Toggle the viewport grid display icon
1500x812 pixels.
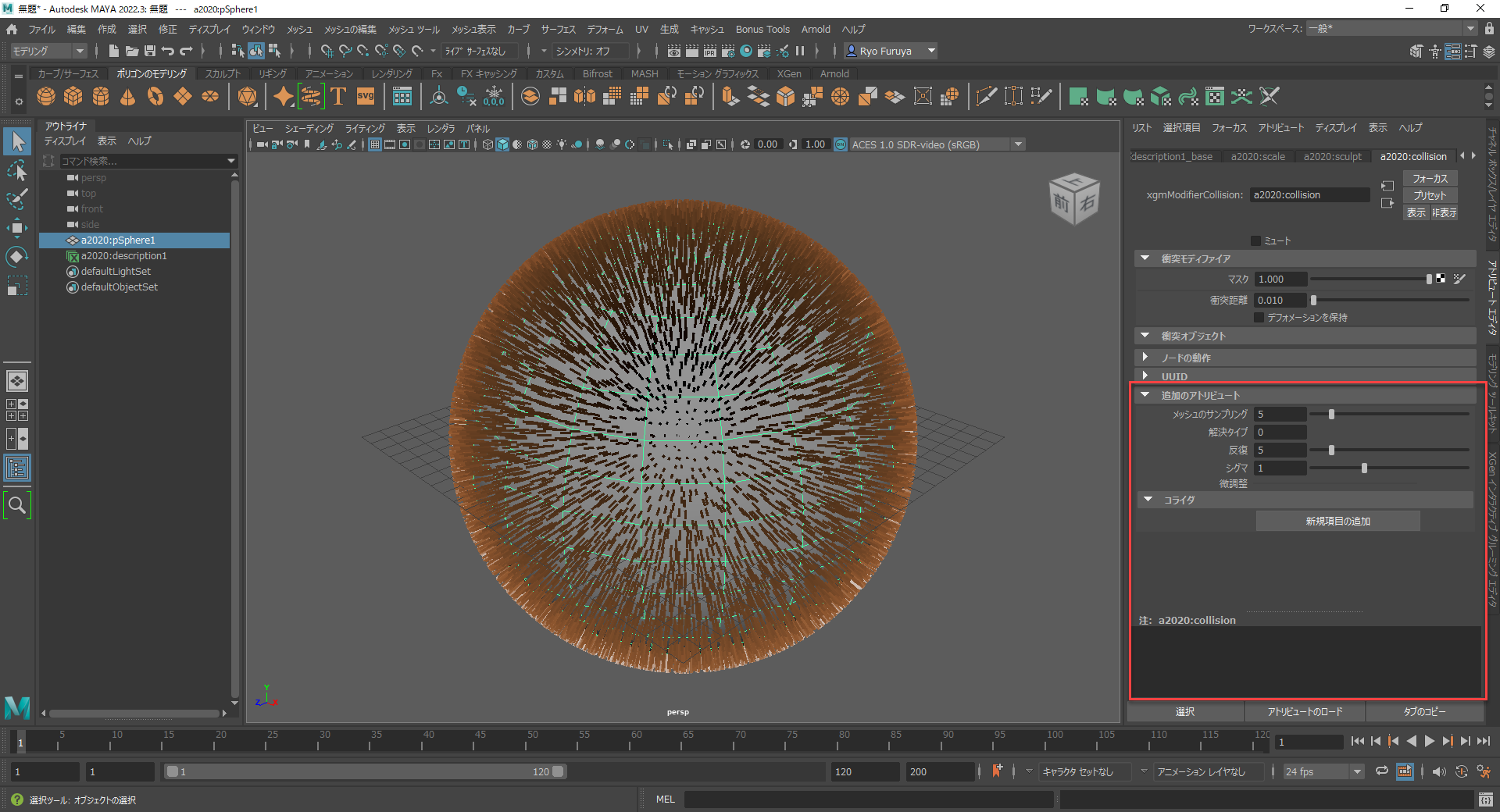(375, 144)
